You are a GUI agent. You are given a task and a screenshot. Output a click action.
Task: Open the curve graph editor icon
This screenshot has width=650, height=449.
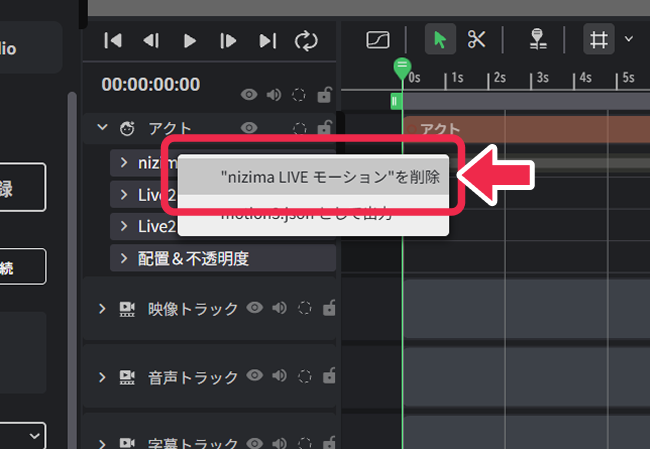coord(378,40)
